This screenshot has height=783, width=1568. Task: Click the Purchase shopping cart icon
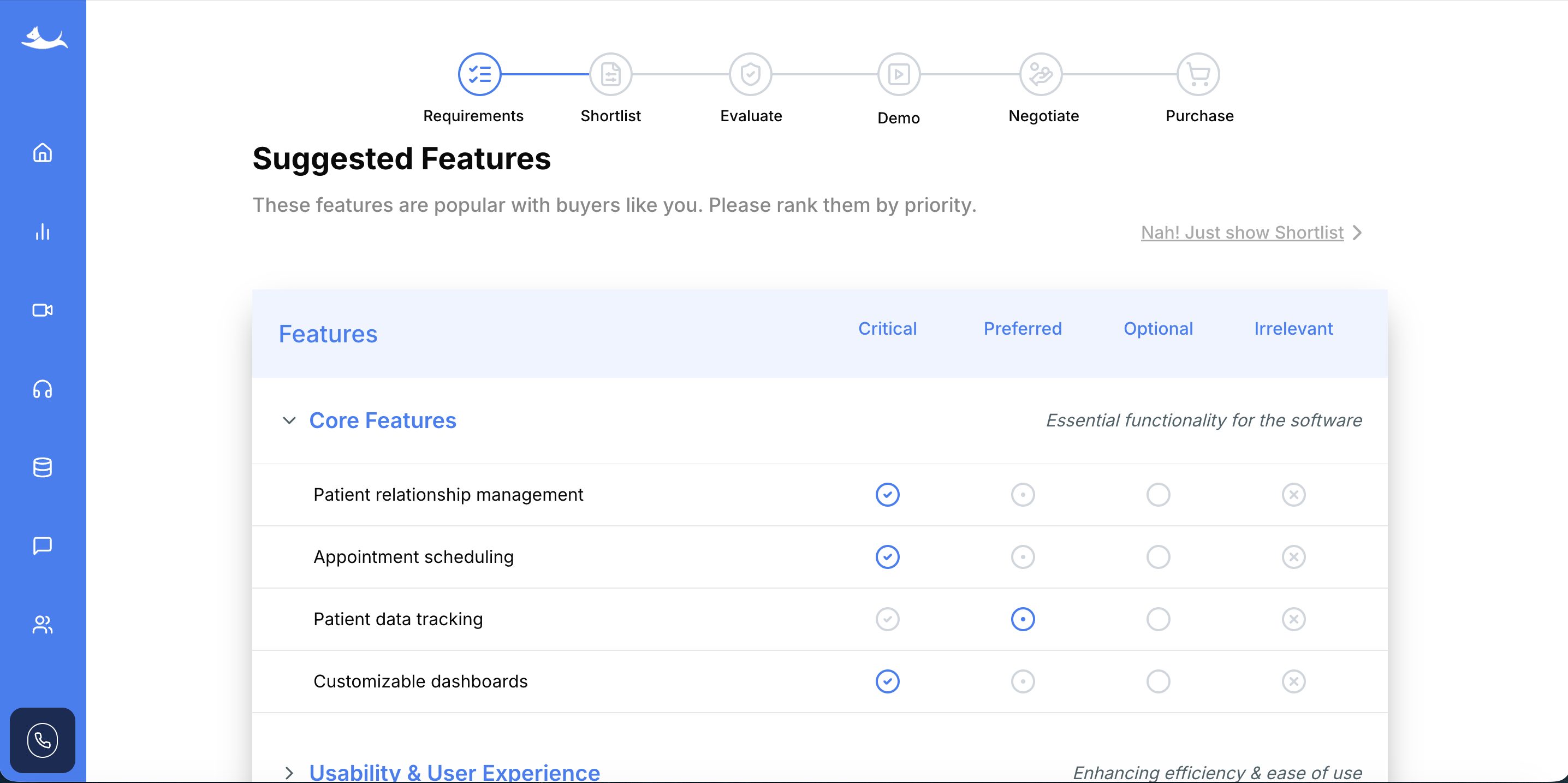pyautogui.click(x=1198, y=74)
